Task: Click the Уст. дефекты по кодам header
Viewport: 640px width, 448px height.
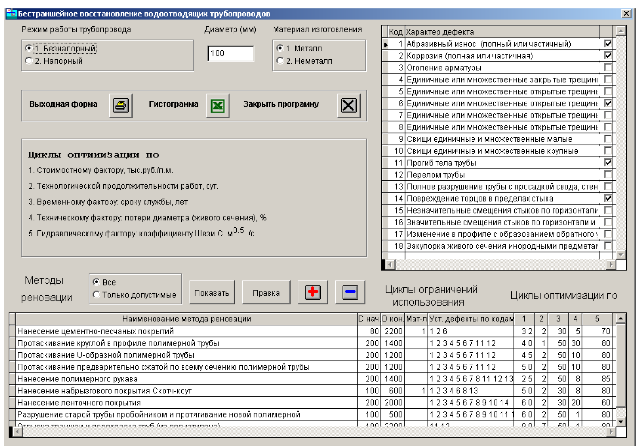Action: click(471, 319)
